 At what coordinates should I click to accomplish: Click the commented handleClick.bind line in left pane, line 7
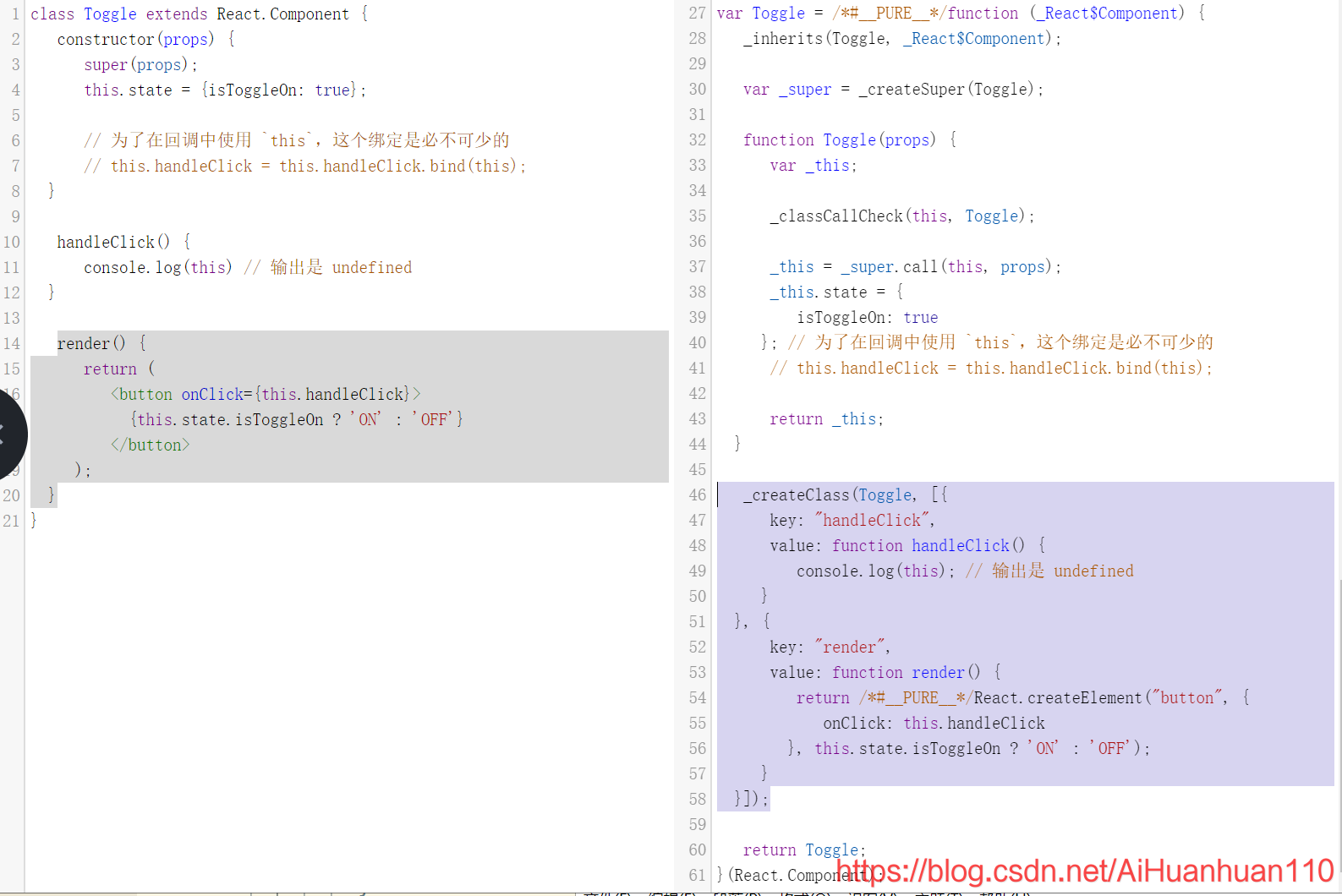click(x=304, y=166)
